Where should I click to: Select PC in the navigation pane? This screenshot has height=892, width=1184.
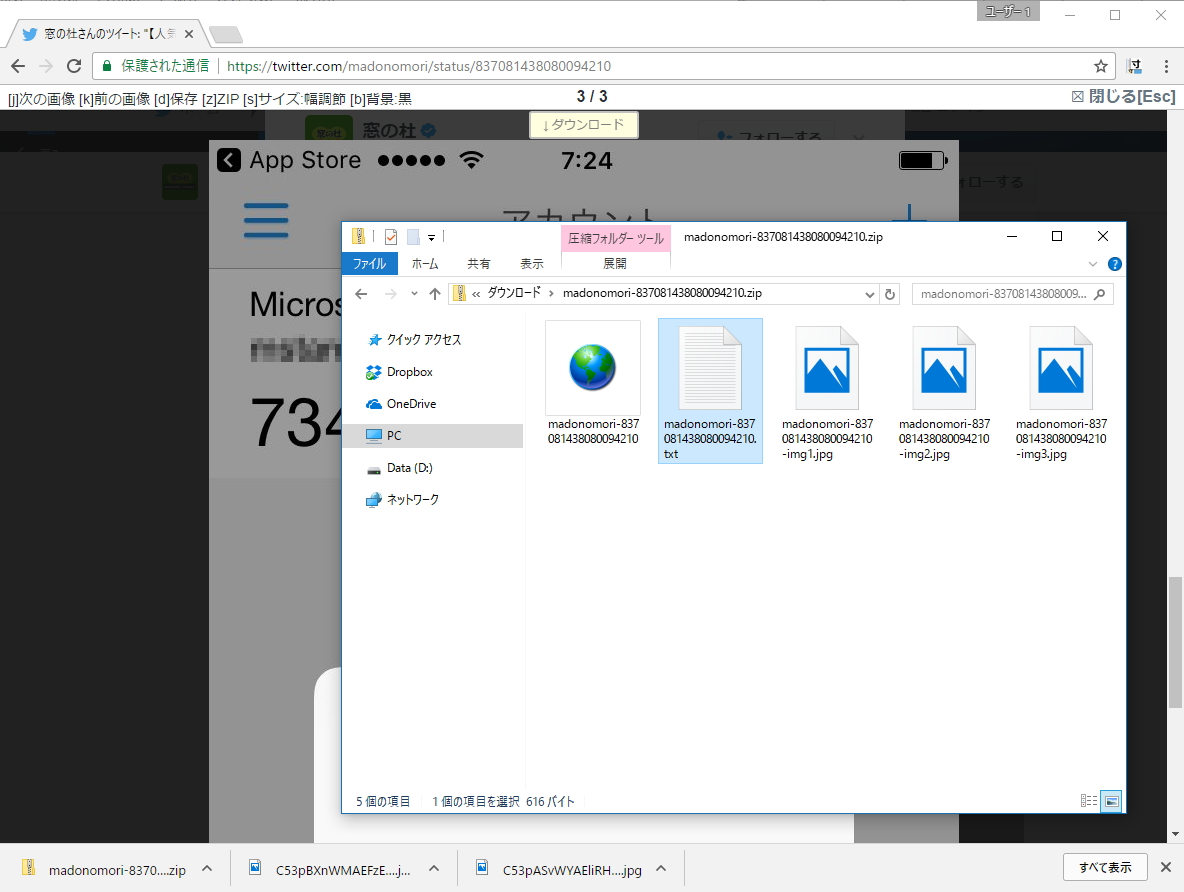433,436
